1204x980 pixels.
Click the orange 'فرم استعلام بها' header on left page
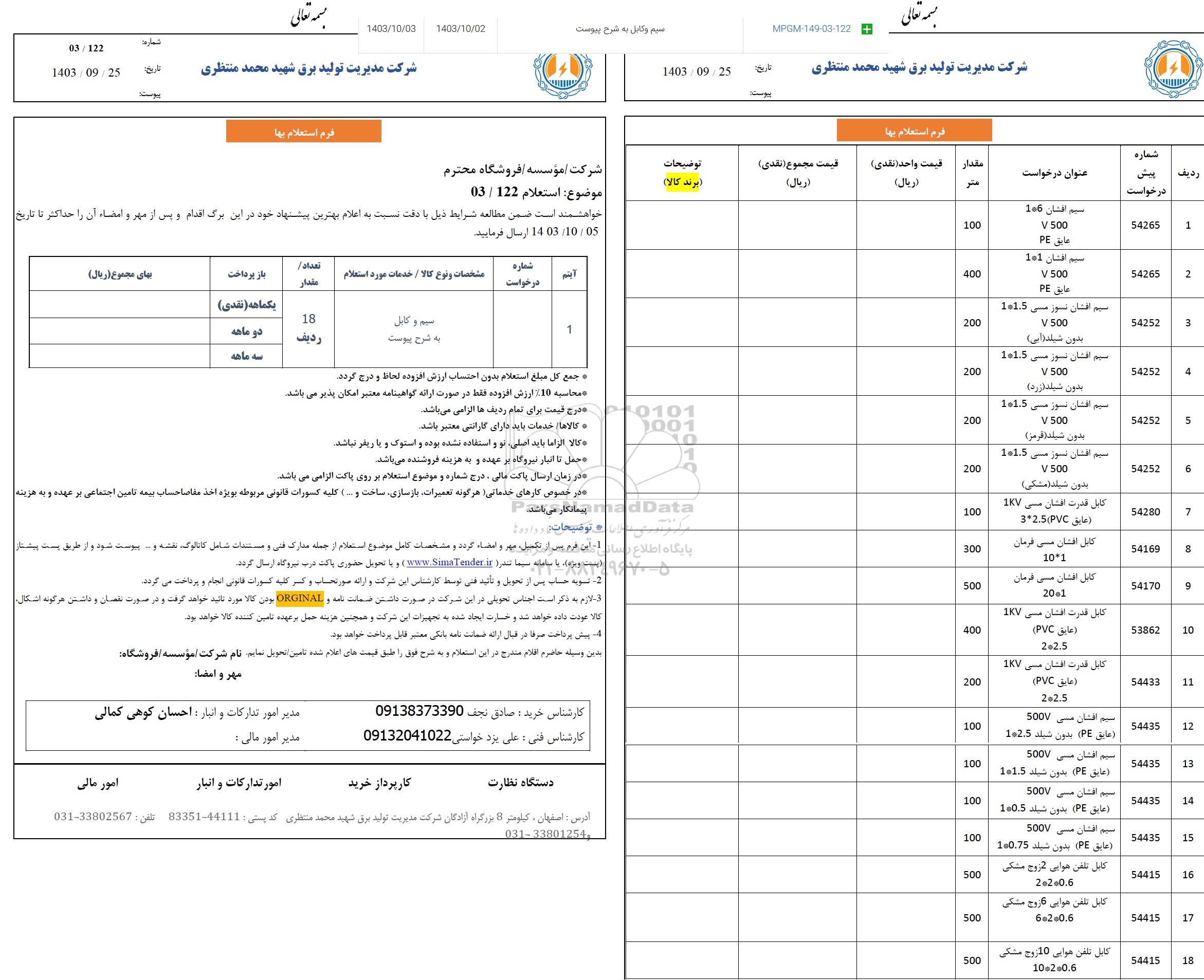coord(304,132)
